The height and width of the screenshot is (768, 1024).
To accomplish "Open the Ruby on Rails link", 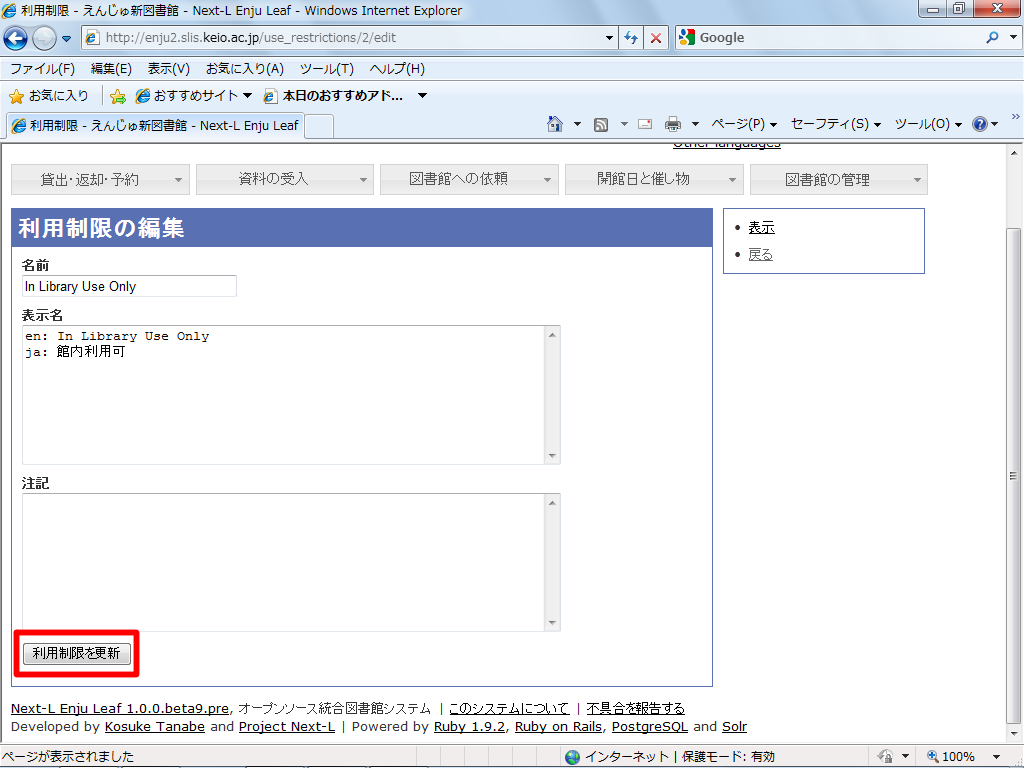I will [x=558, y=727].
